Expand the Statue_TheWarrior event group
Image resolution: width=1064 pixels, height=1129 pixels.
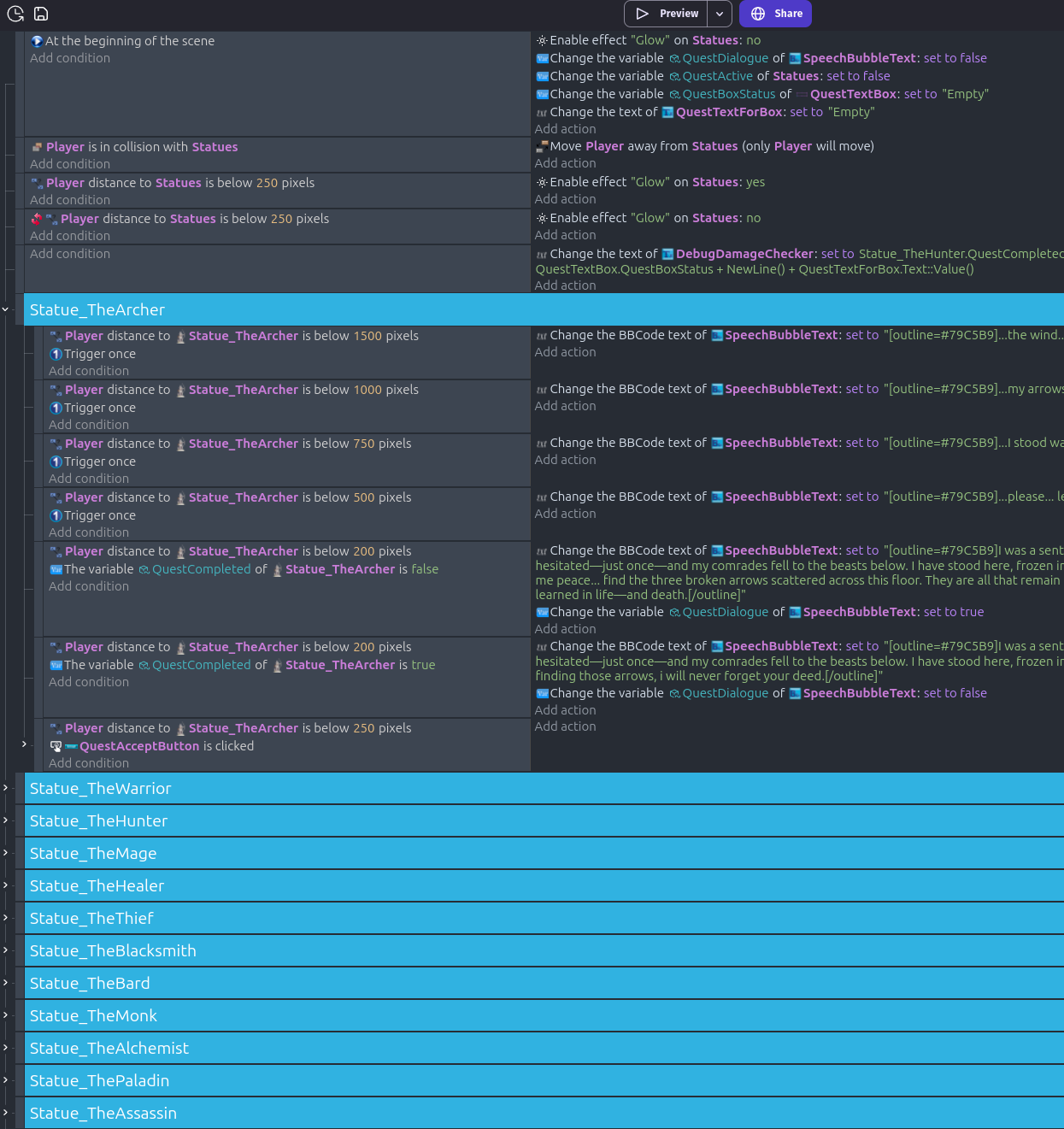pyautogui.click(x=6, y=788)
